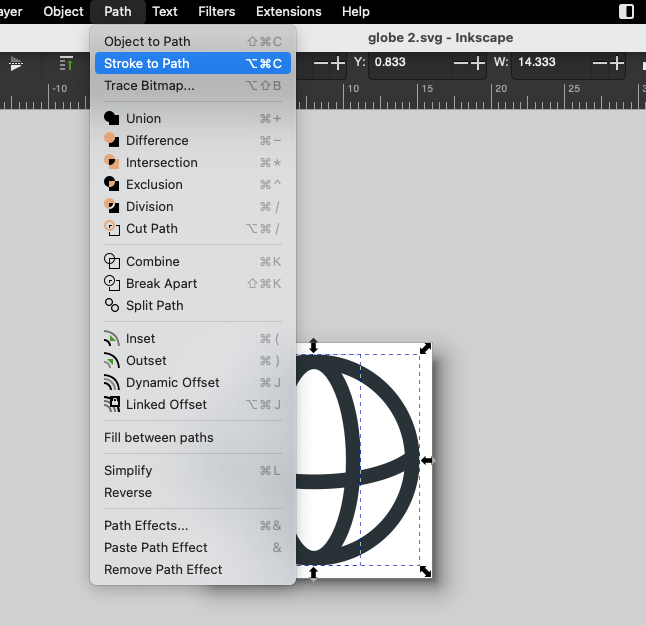Click the raise selection toolbar icon
The width and height of the screenshot is (646, 626).
(x=66, y=63)
